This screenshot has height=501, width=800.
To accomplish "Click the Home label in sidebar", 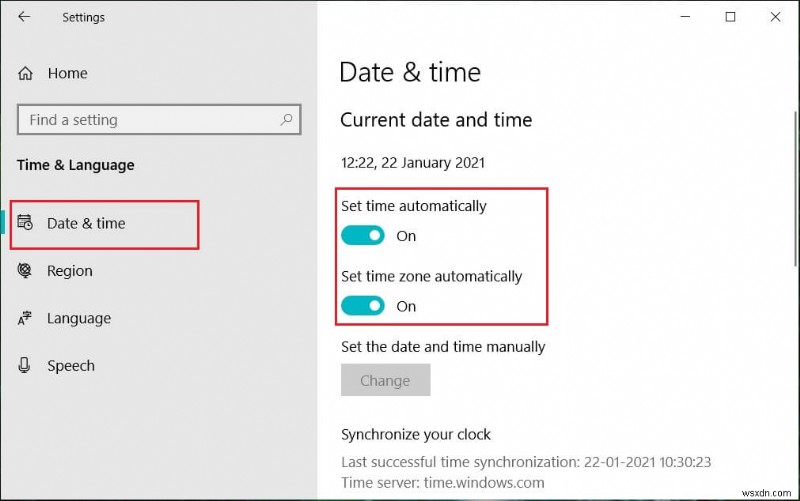I will coord(67,73).
